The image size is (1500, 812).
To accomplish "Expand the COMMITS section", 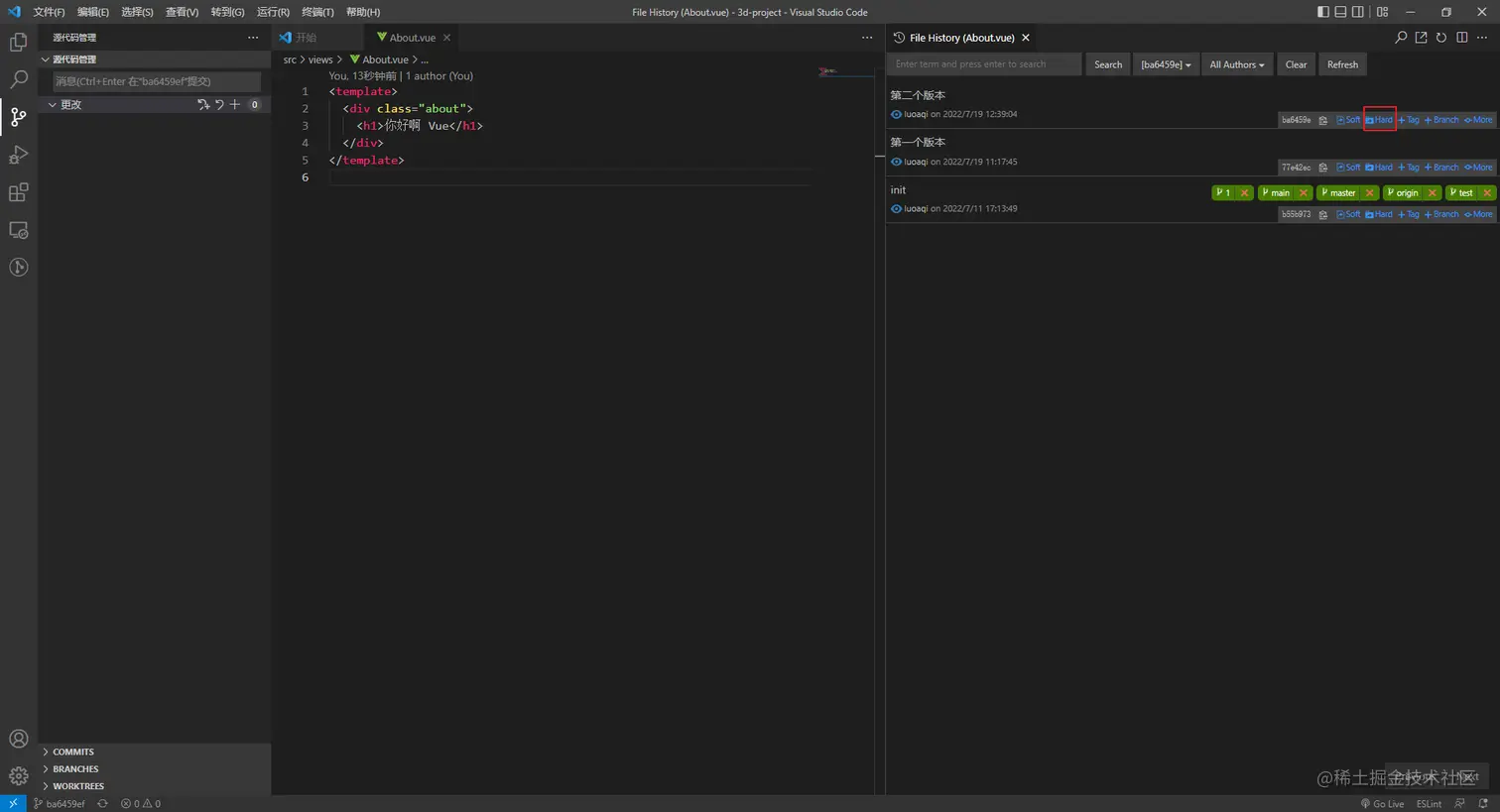I will 73,752.
